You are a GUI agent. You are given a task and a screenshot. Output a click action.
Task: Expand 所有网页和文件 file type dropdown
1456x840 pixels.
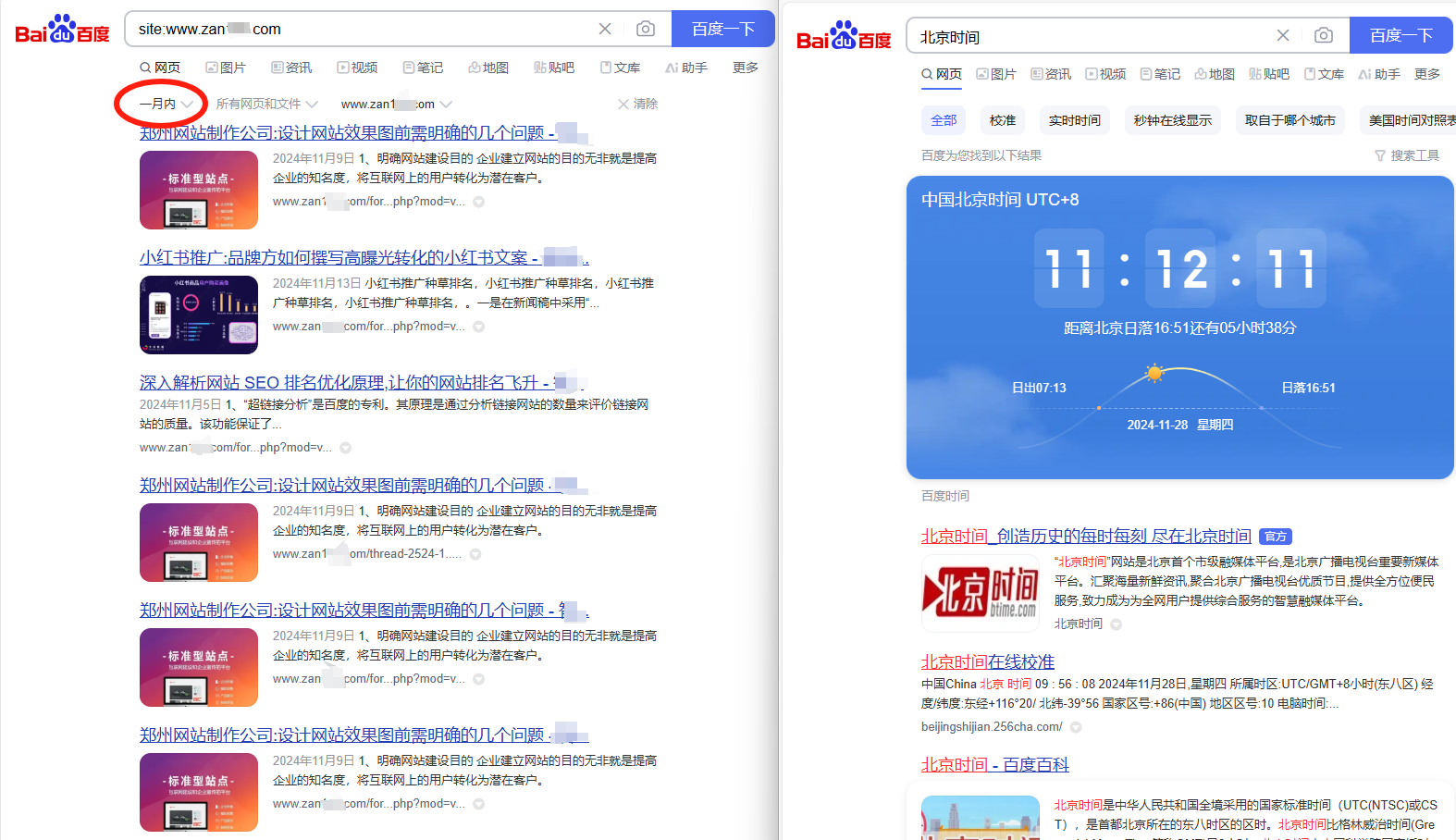(x=266, y=104)
